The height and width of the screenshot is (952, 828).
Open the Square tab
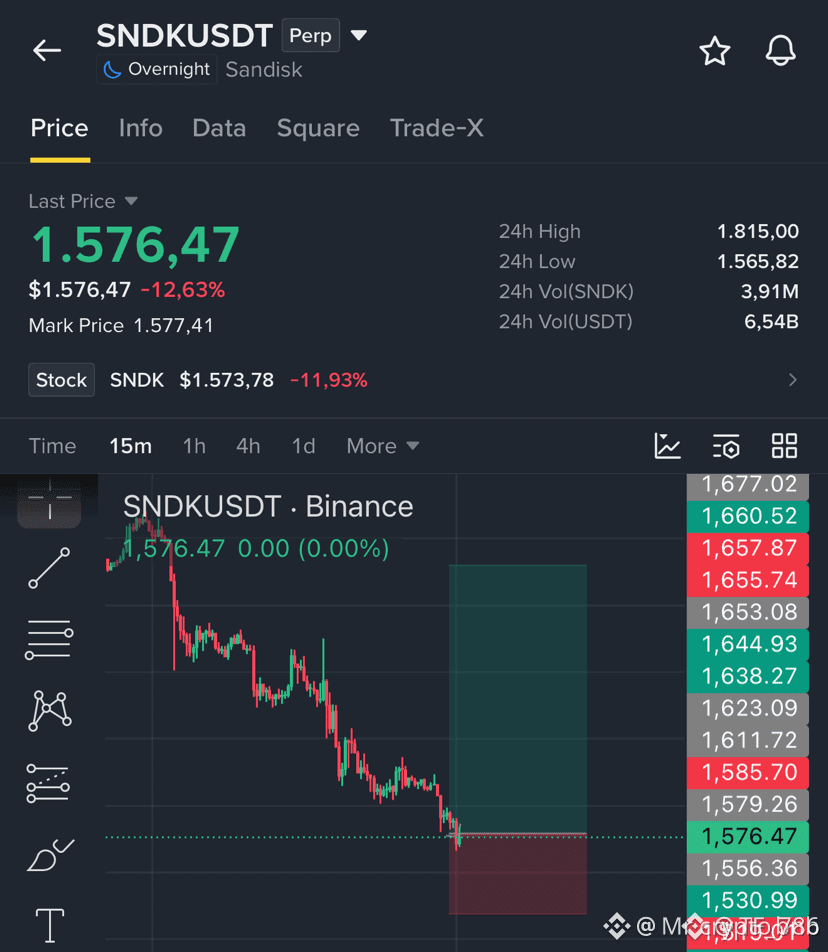pos(318,128)
